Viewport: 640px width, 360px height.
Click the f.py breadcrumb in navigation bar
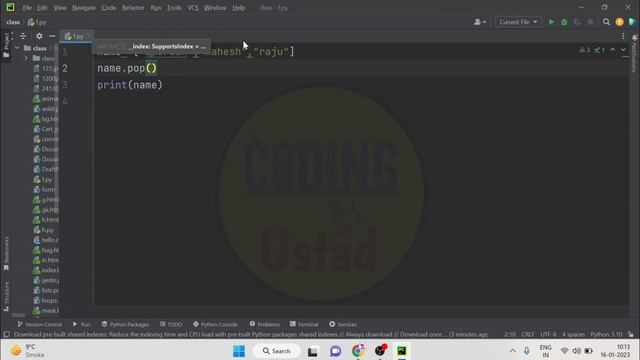(x=37, y=22)
